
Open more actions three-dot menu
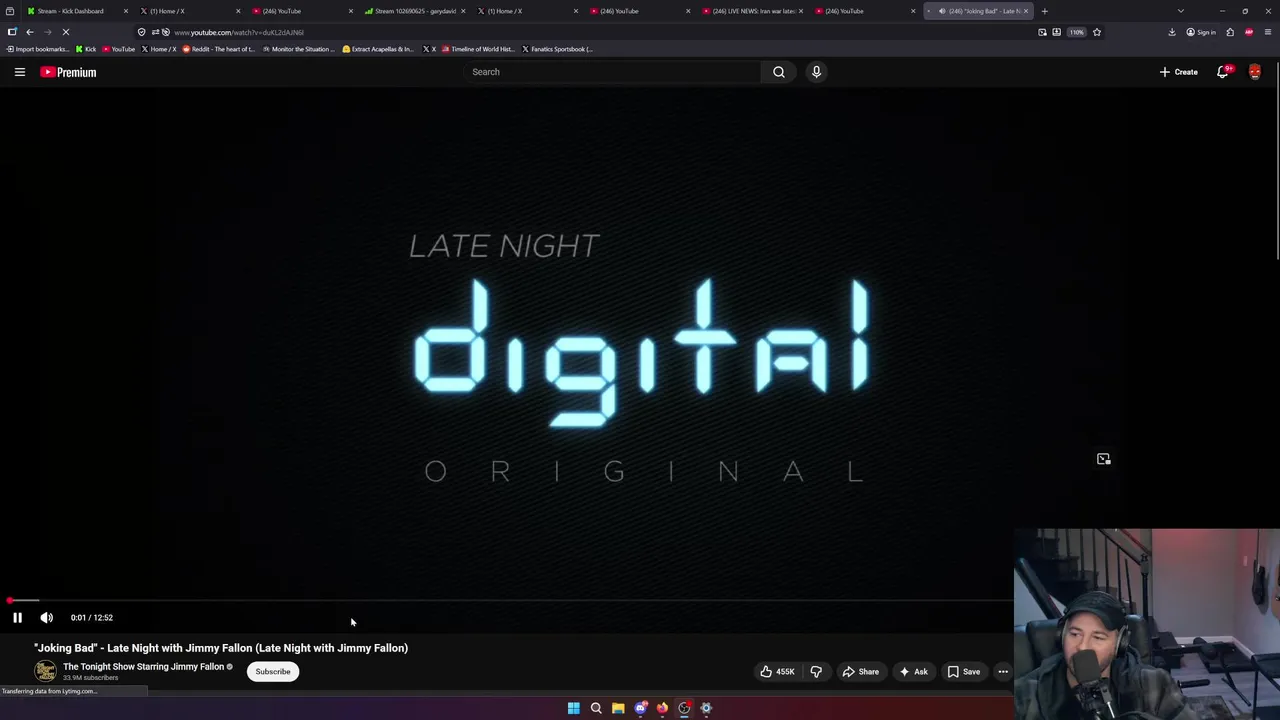(x=1003, y=672)
